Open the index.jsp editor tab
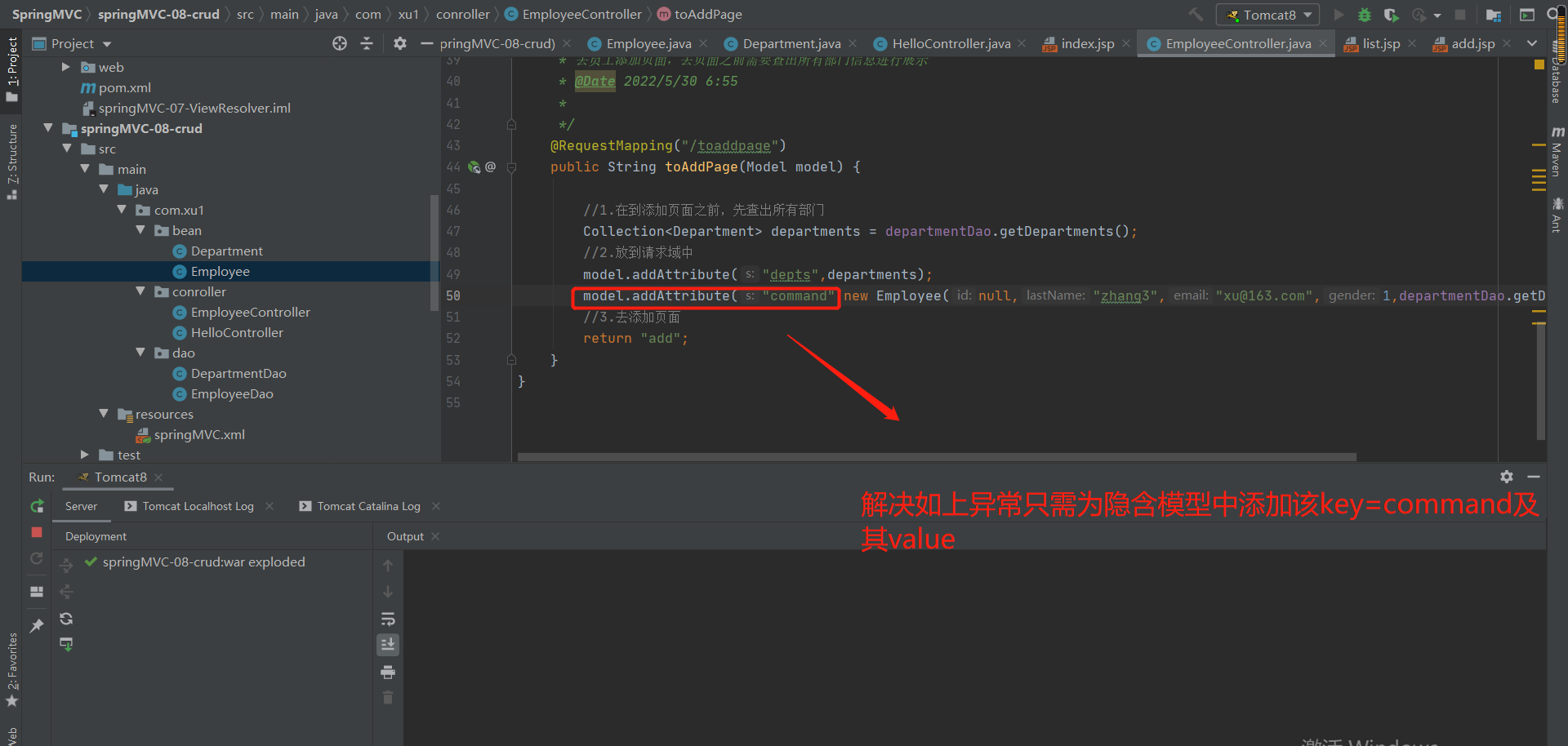The height and width of the screenshot is (746, 1568). [x=1087, y=43]
